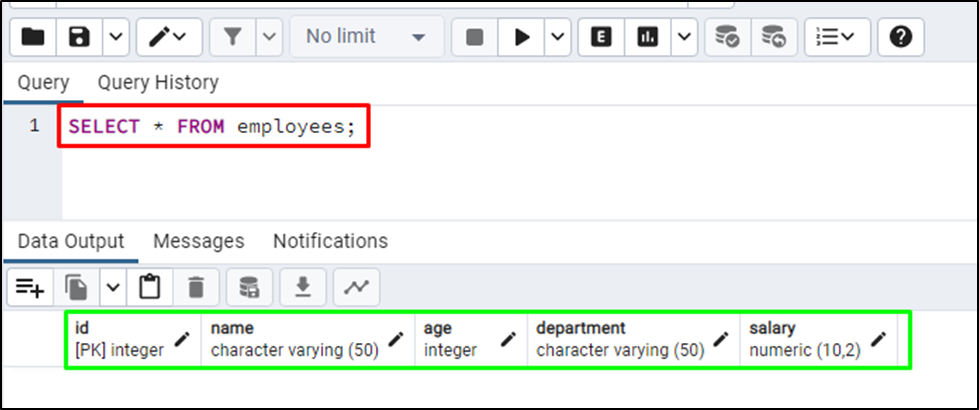This screenshot has height=410, width=979.
Task: Open the Notifications tab
Action: [x=330, y=241]
